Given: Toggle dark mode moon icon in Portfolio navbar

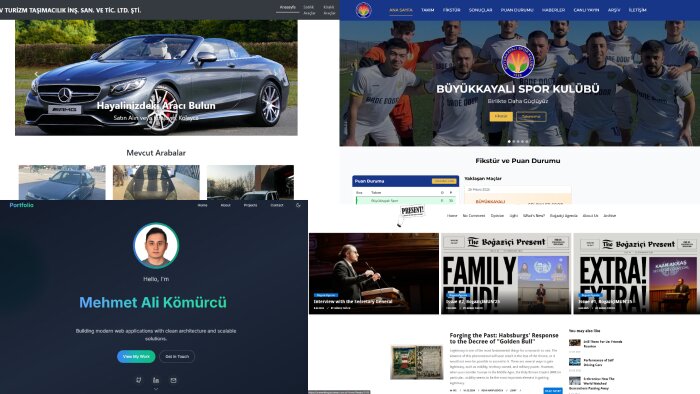Looking at the screenshot, I should coord(298,205).
